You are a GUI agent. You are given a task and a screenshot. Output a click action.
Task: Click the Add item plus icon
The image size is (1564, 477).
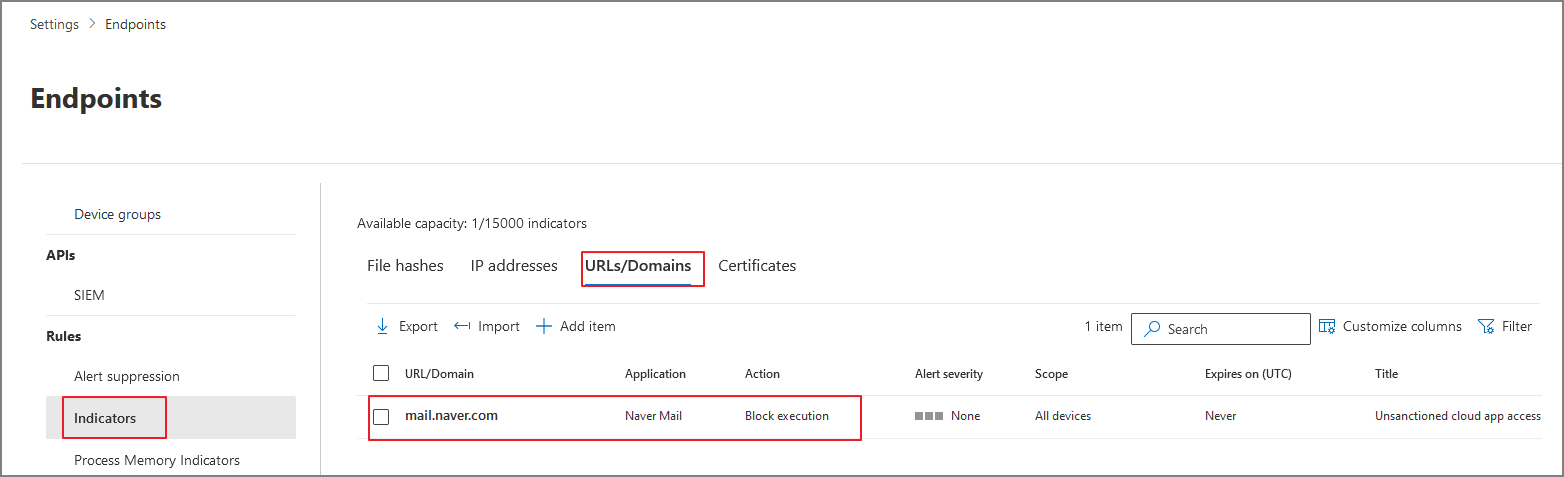tap(544, 326)
